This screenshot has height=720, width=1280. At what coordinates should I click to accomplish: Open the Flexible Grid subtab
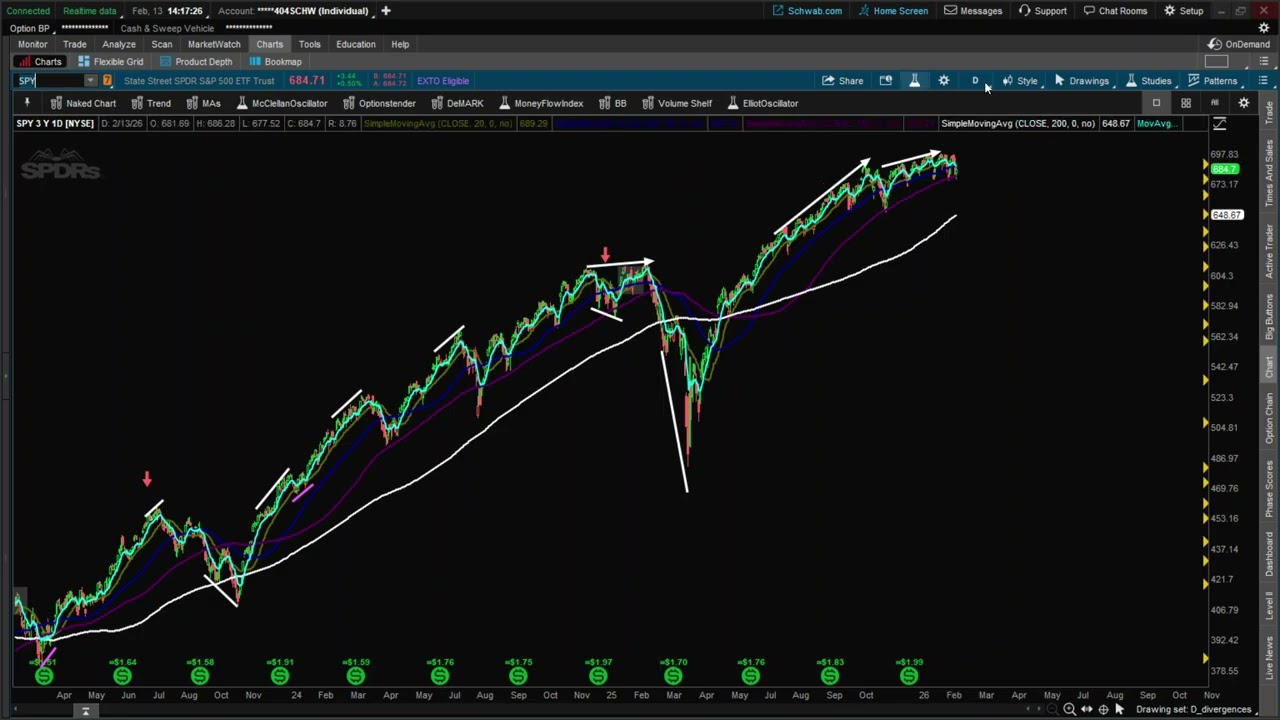[110, 62]
